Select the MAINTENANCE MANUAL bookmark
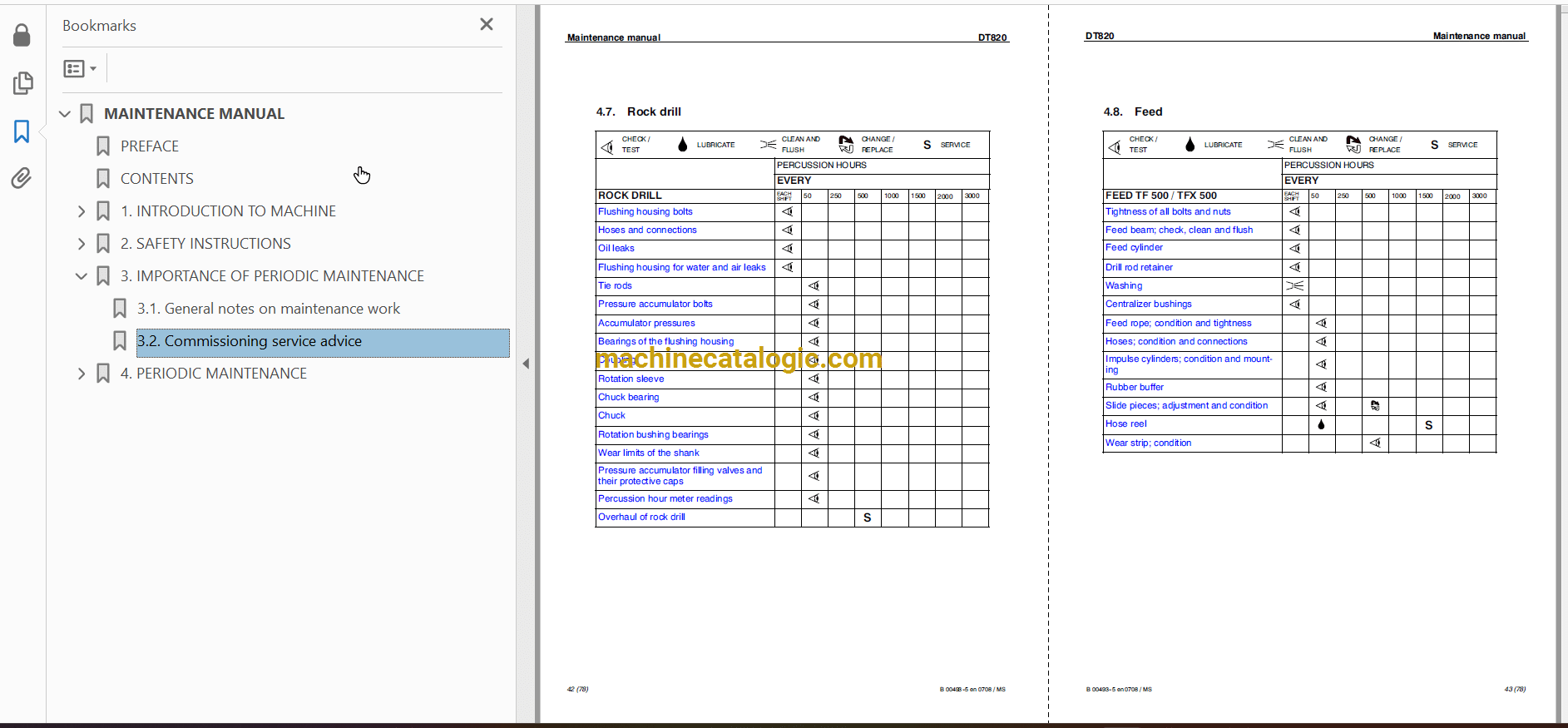This screenshot has width=1568, height=728. pyautogui.click(x=194, y=113)
